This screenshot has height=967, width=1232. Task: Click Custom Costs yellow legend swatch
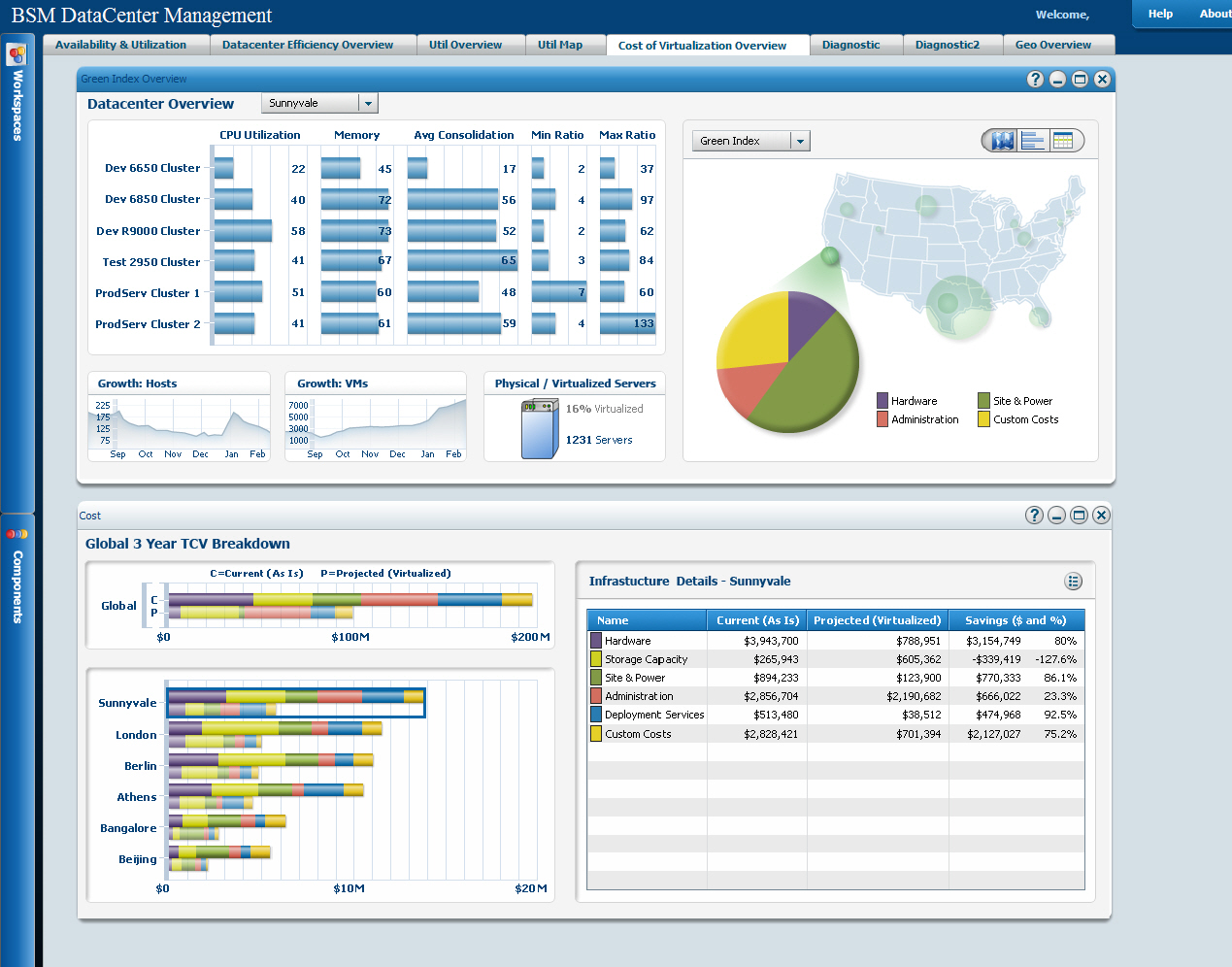point(983,419)
